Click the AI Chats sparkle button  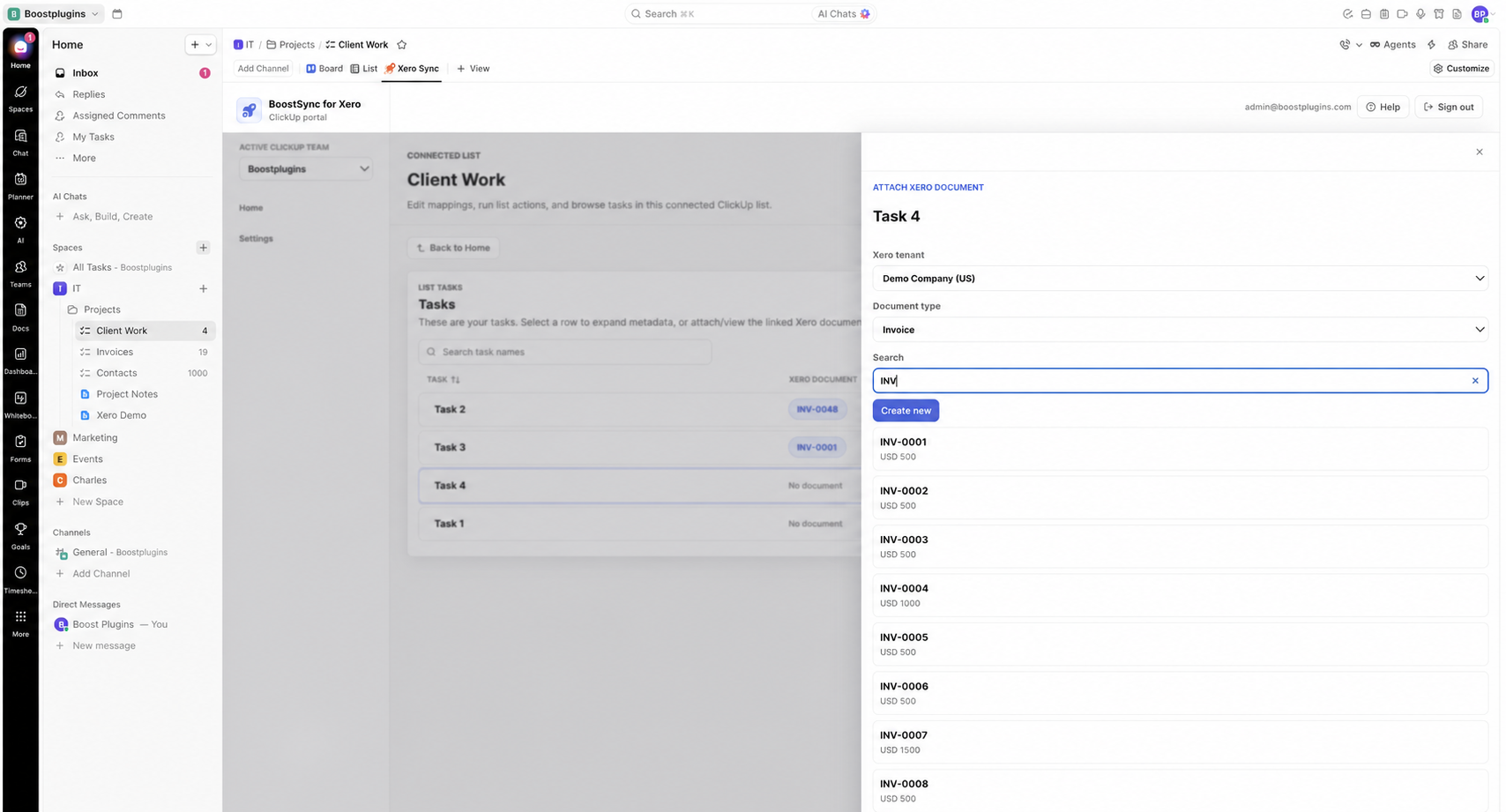[843, 14]
